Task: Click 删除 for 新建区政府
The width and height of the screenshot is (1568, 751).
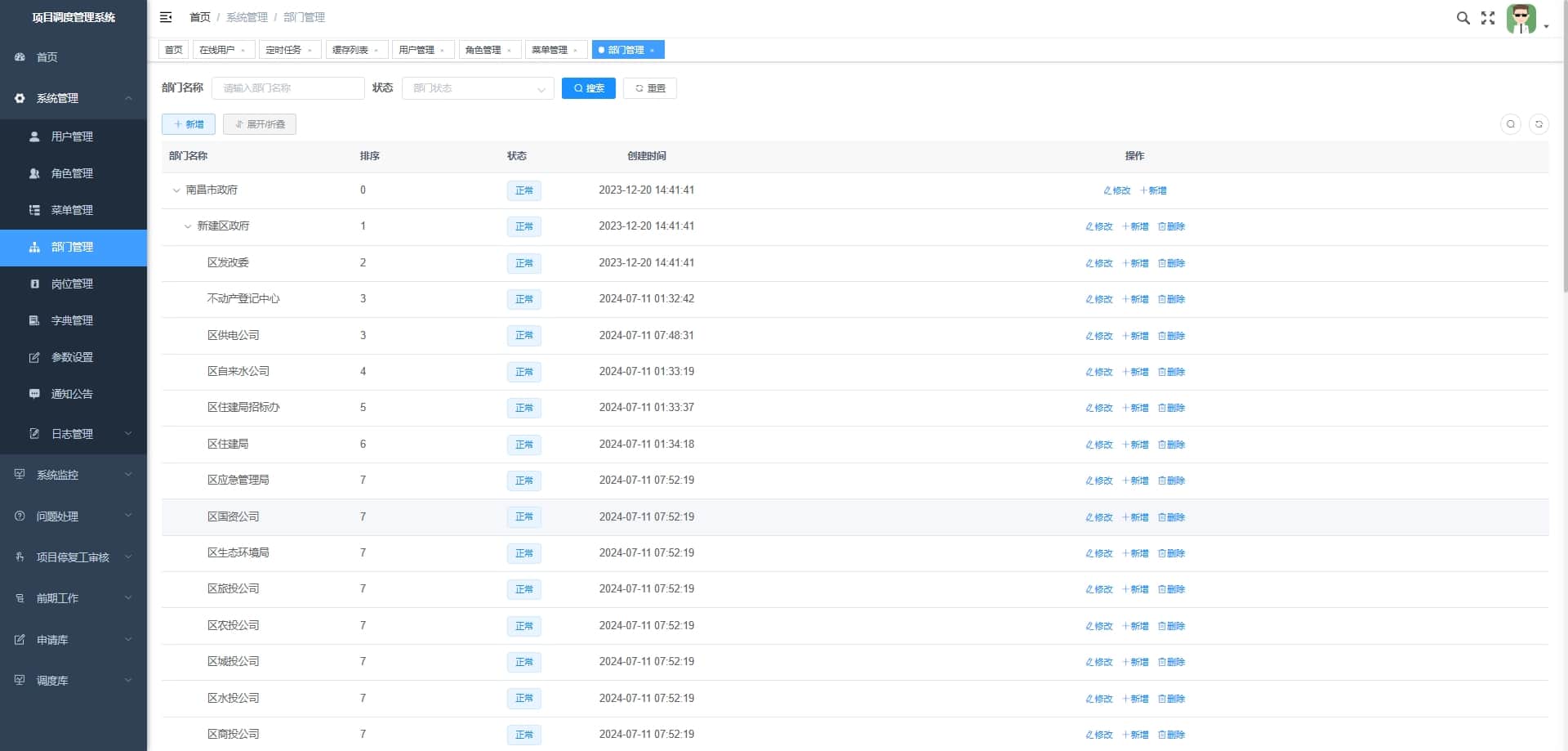Action: coord(1171,226)
